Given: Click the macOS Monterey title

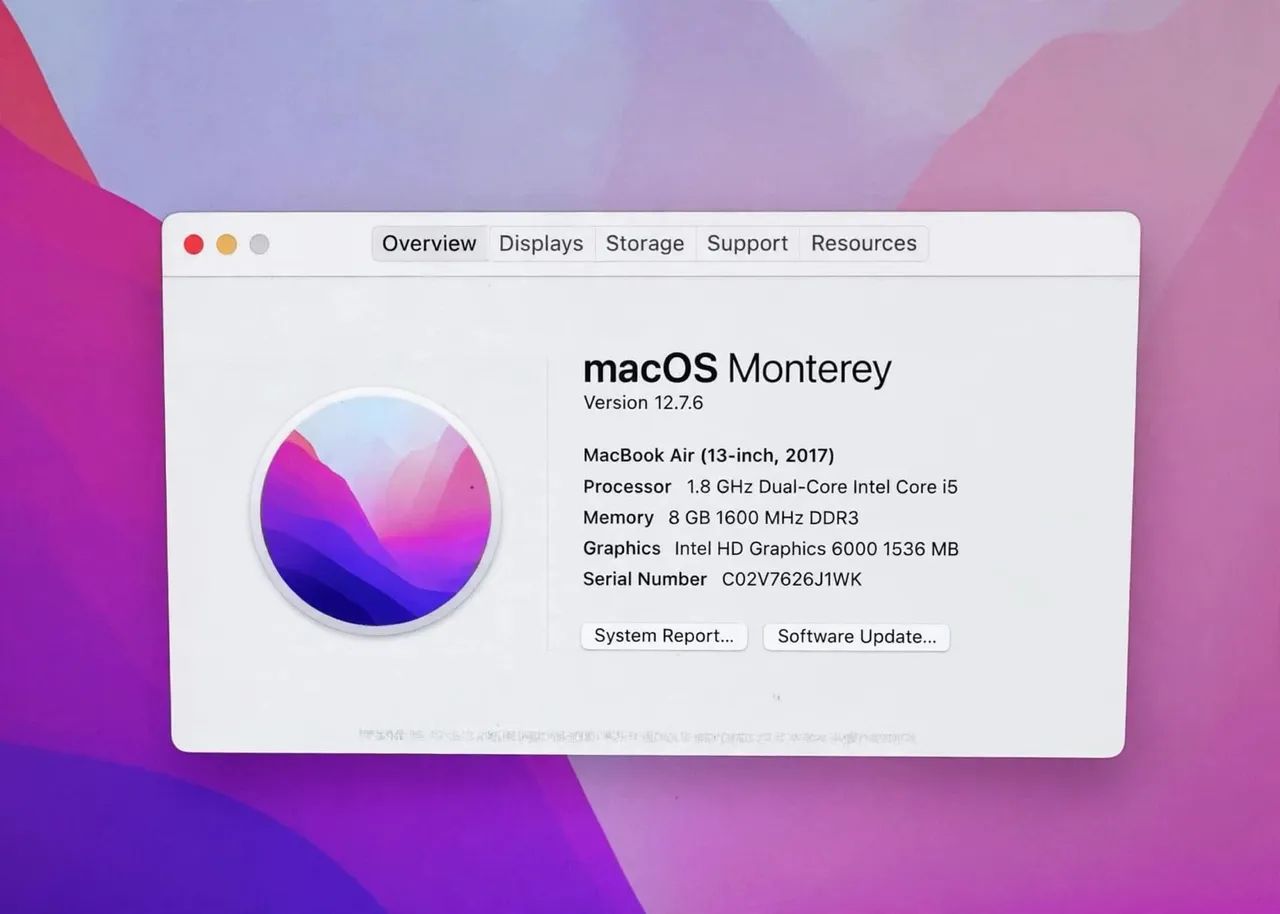Looking at the screenshot, I should 737,369.
